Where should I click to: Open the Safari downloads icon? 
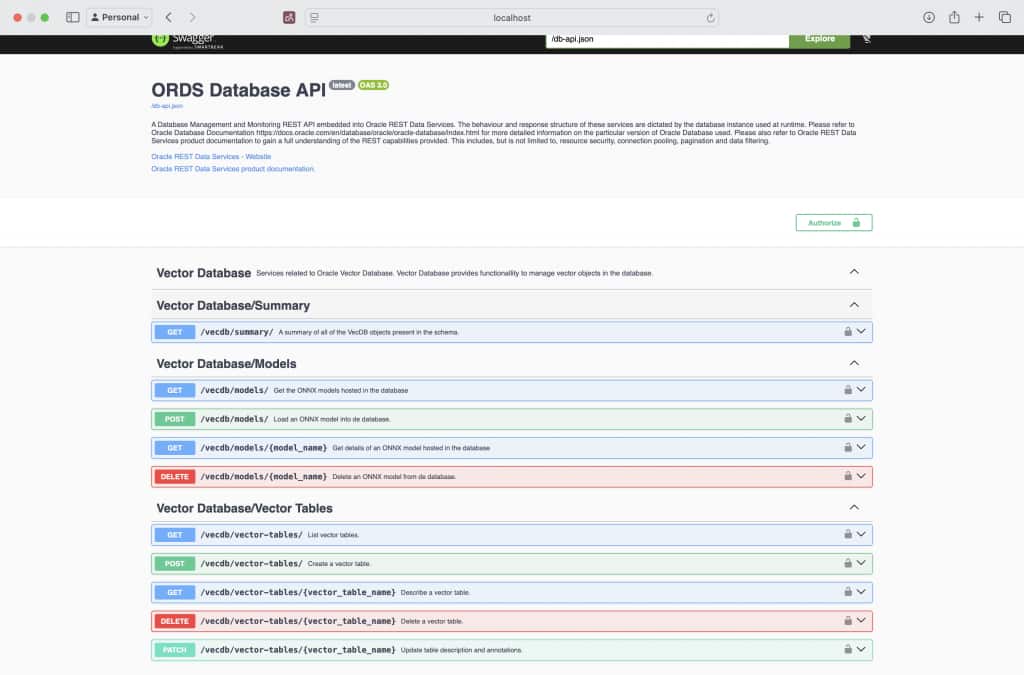point(930,16)
